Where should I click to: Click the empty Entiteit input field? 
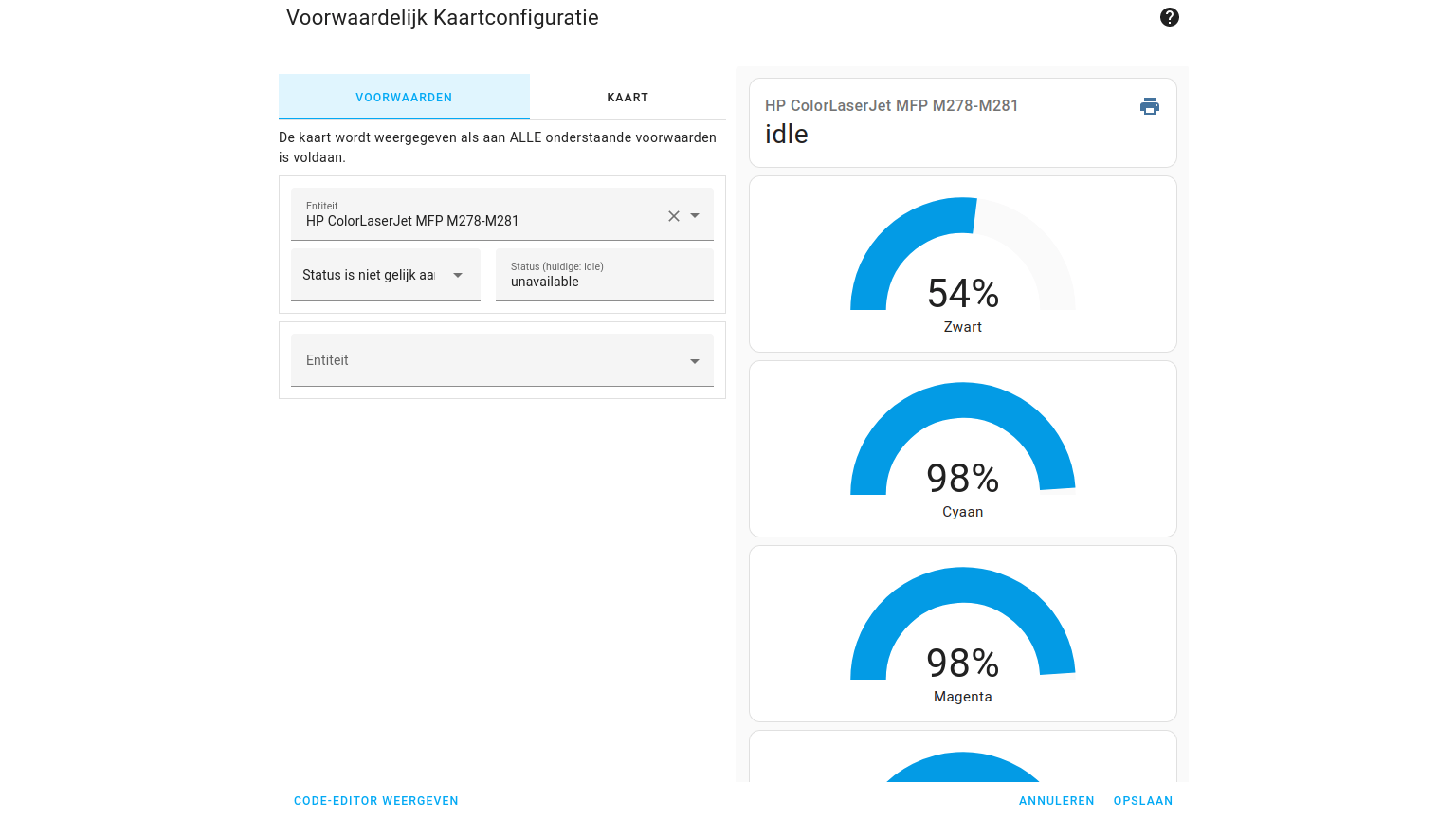(483, 360)
